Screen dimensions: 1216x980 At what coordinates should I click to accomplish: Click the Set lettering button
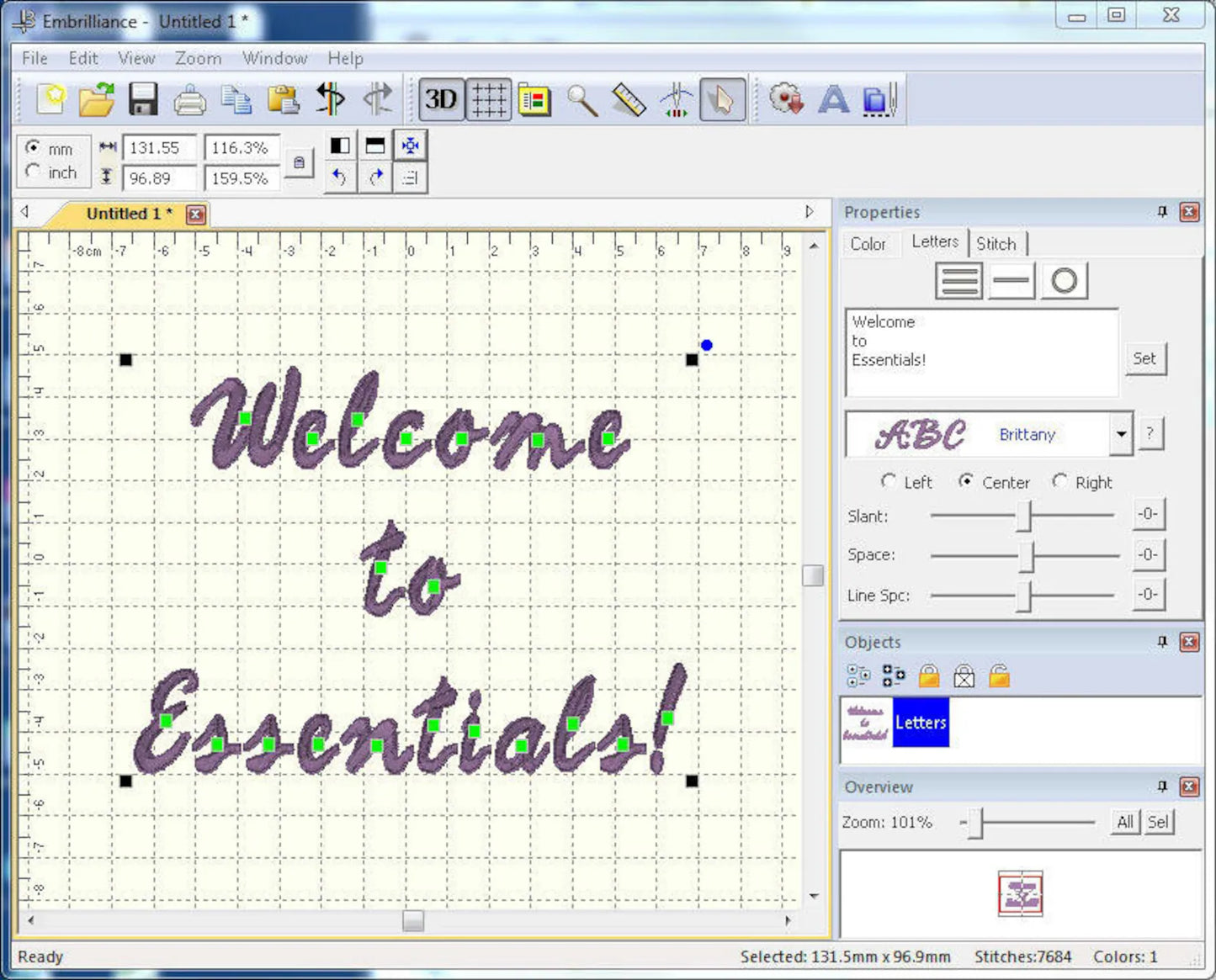(1144, 358)
